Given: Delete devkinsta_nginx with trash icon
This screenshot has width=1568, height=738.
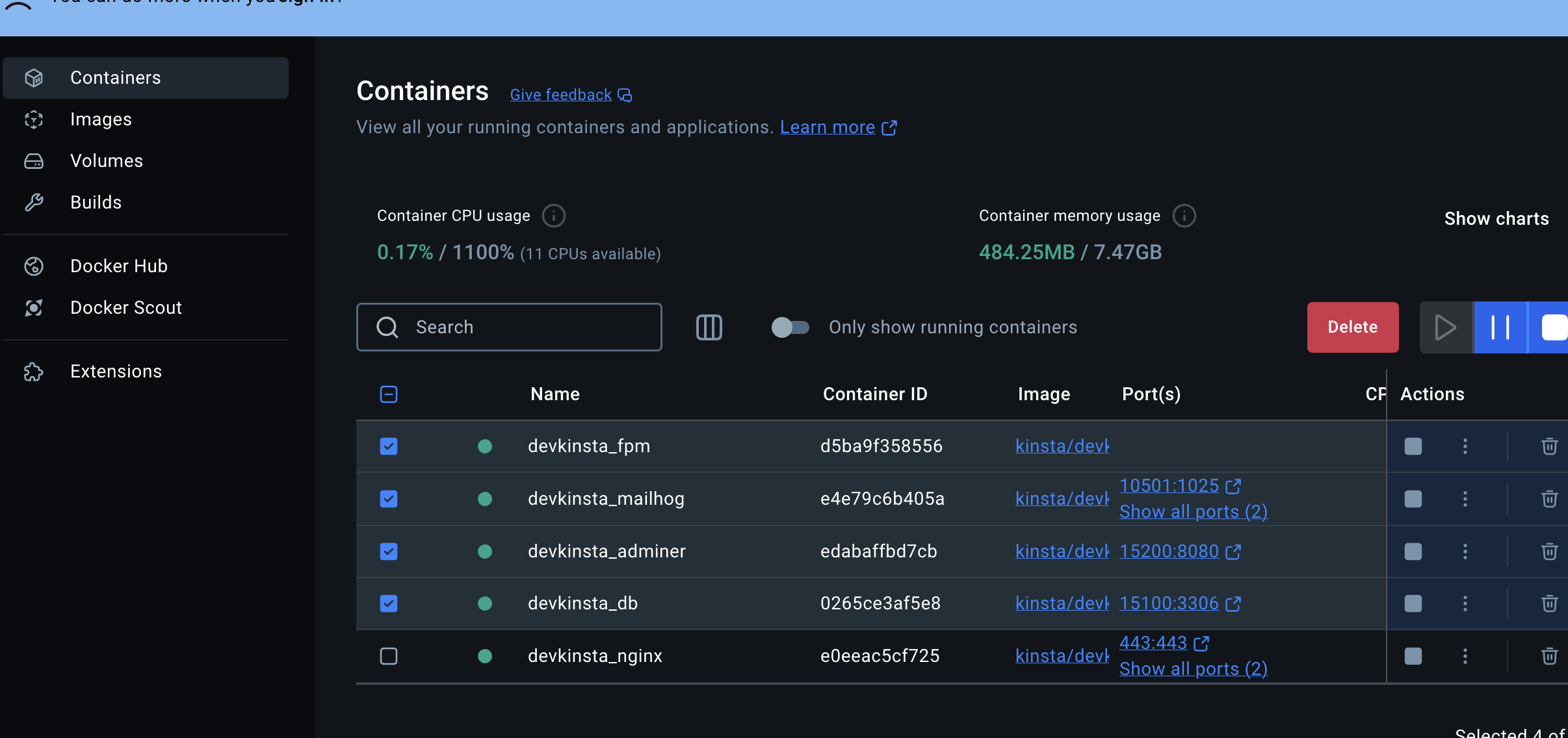Looking at the screenshot, I should point(1549,656).
